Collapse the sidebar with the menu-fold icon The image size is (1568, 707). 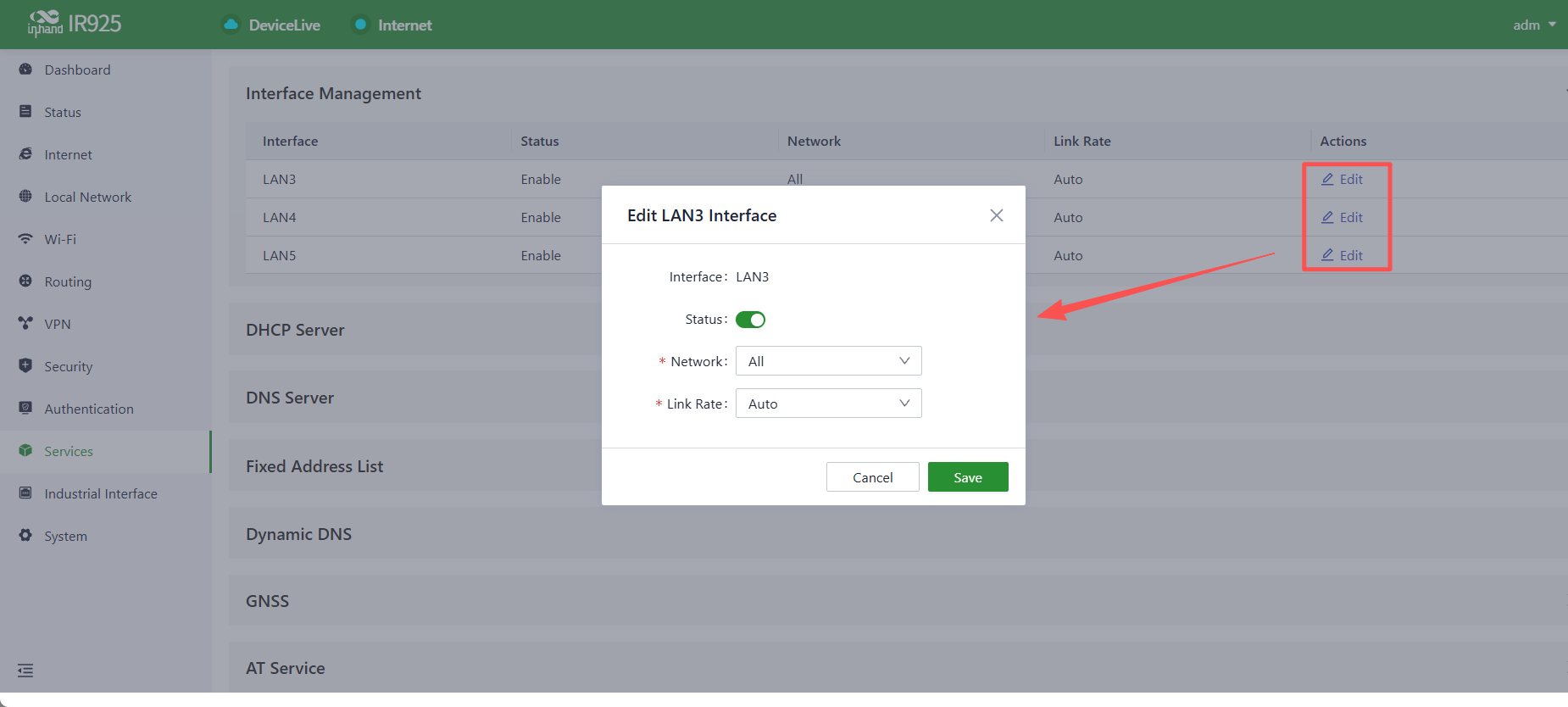pyautogui.click(x=25, y=671)
